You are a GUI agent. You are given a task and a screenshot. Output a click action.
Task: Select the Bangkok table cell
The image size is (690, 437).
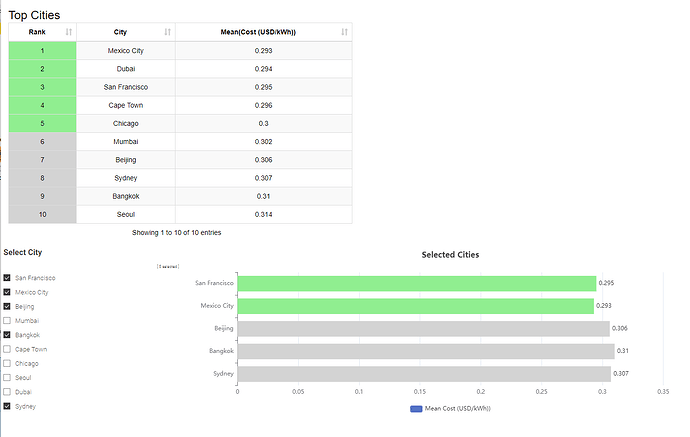126,196
